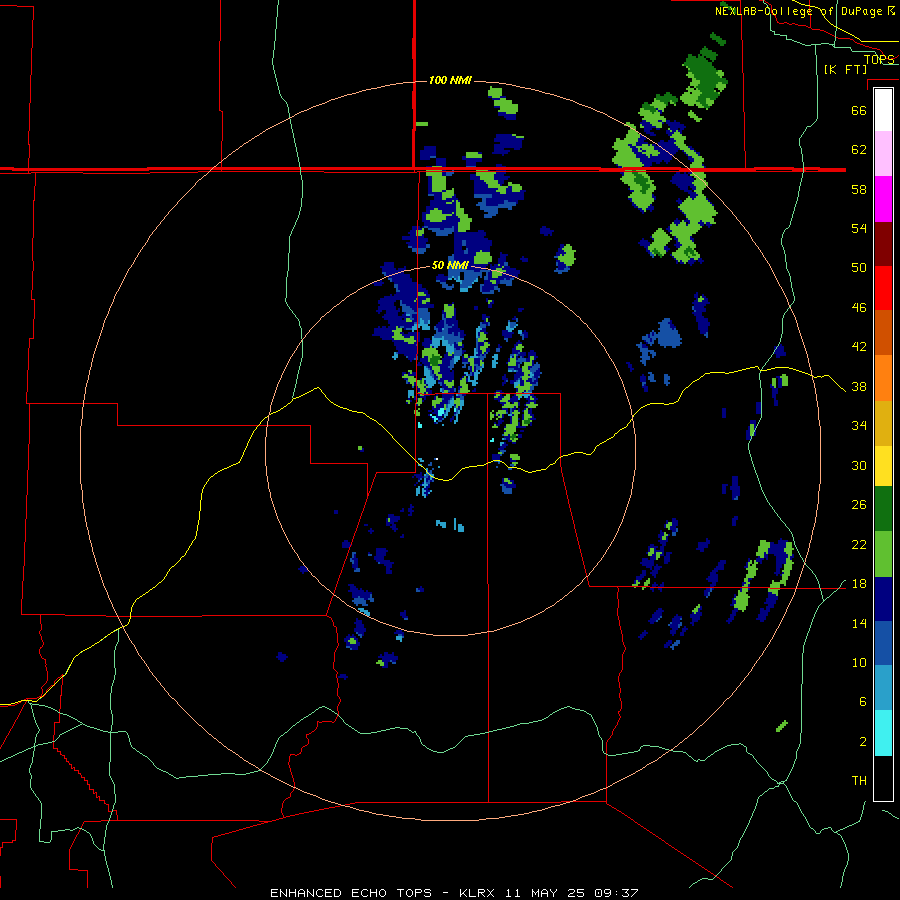This screenshot has height=900, width=900.
Task: Click the 54 value on legend
Action: coord(859,228)
